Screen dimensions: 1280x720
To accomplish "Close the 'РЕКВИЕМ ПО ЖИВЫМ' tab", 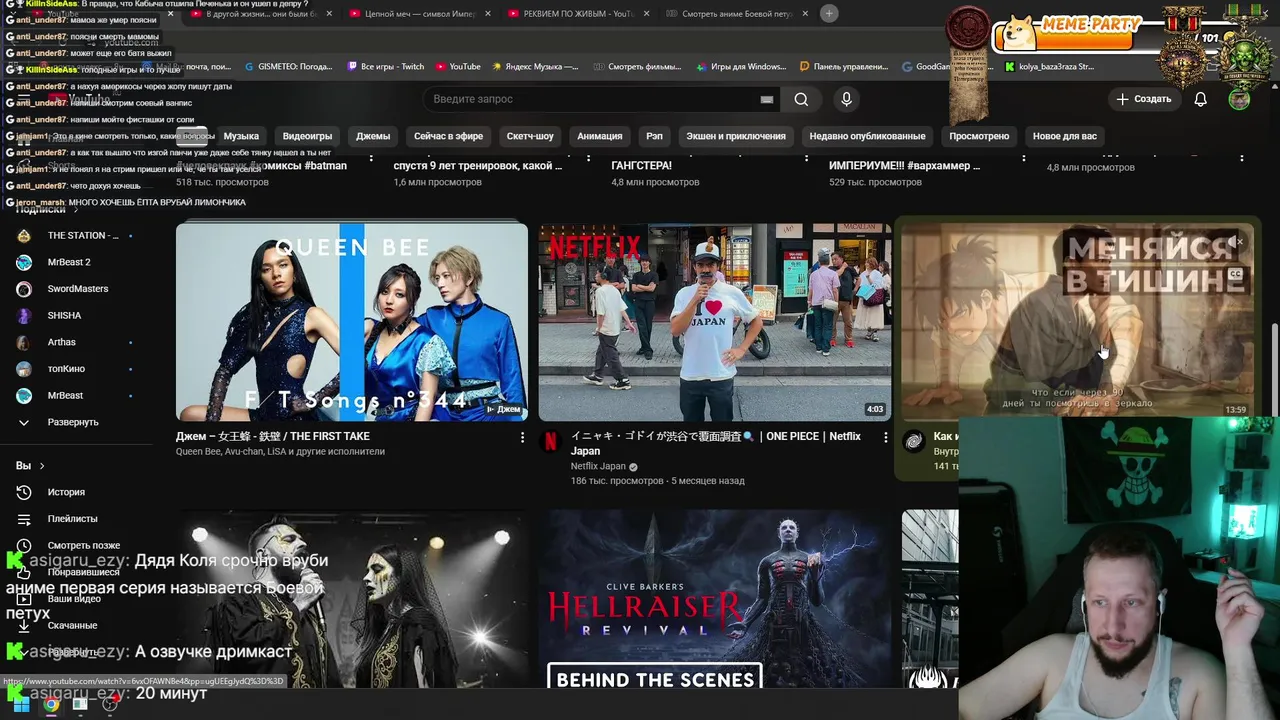I will tap(646, 14).
